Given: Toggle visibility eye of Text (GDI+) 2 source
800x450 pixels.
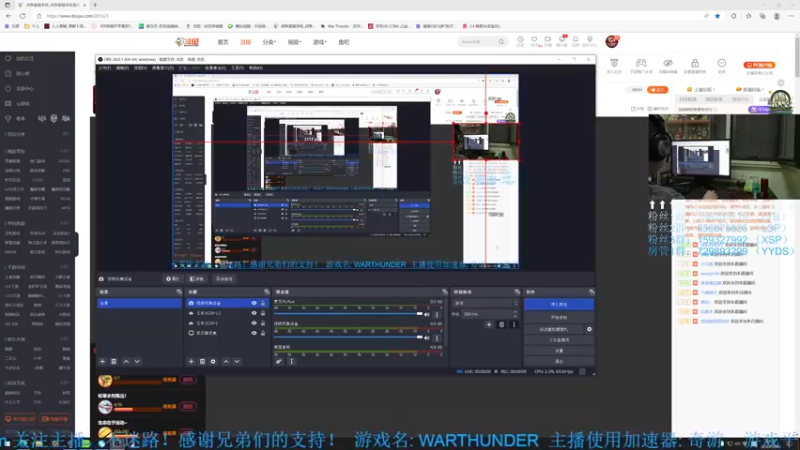Looking at the screenshot, I should coord(254,313).
